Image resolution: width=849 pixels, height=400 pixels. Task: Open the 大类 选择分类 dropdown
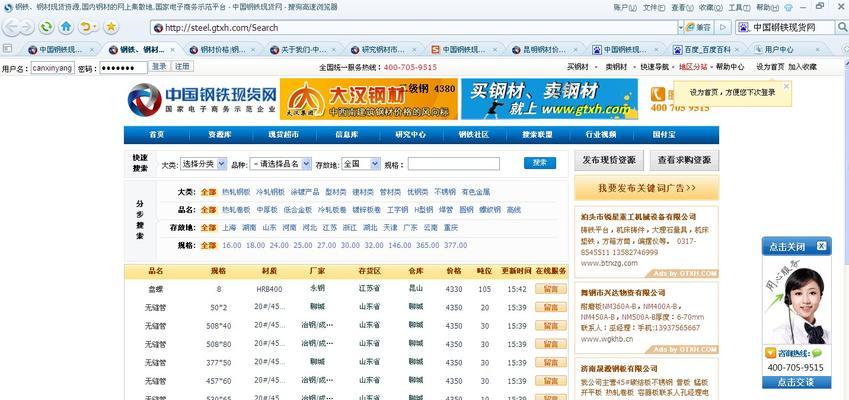click(x=203, y=163)
